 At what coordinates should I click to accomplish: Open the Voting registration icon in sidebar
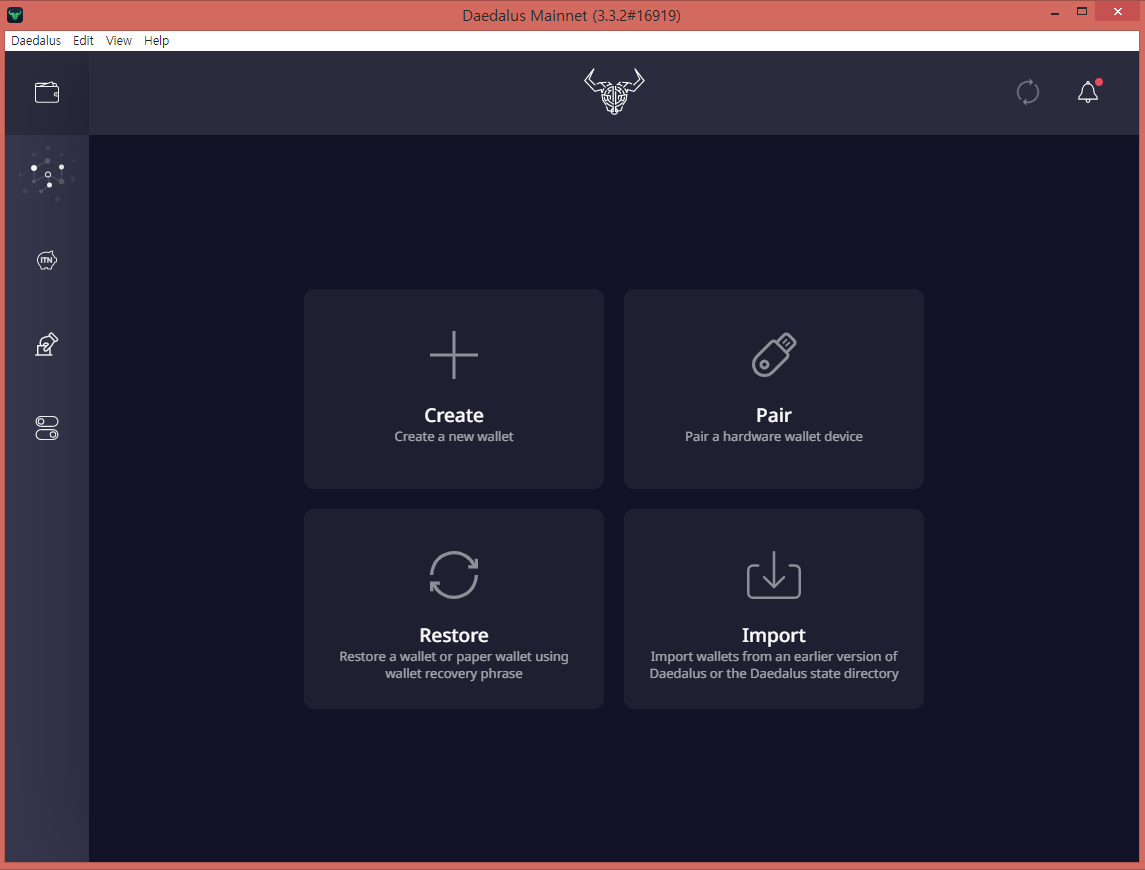point(47,344)
